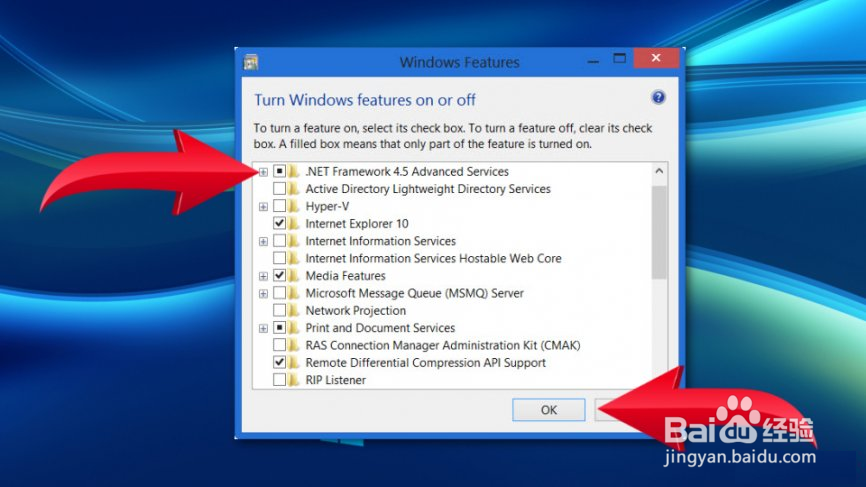Confirm changes with the OK button

(x=548, y=410)
